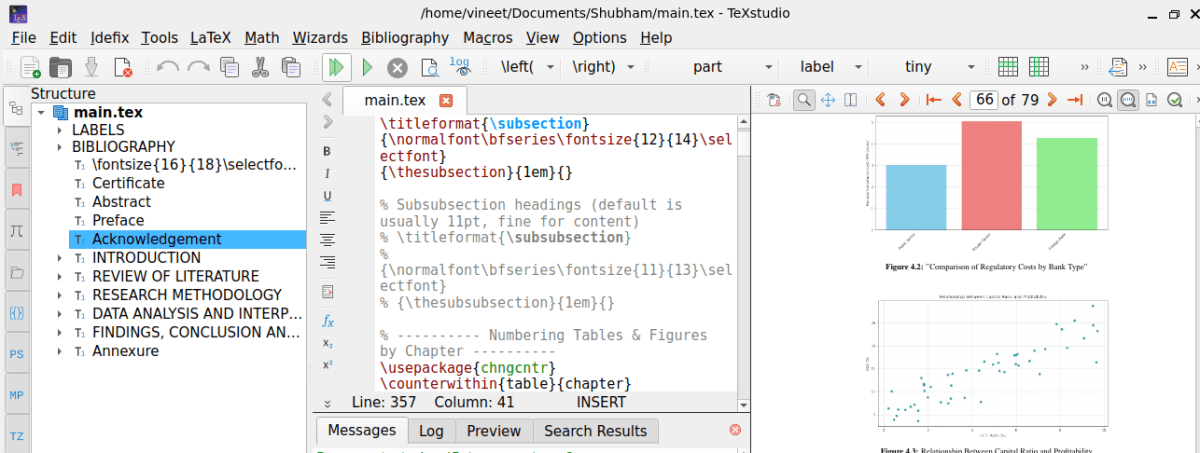The image size is (1200, 453).
Task: Apply underline formatting with the U icon
Action: tap(327, 195)
